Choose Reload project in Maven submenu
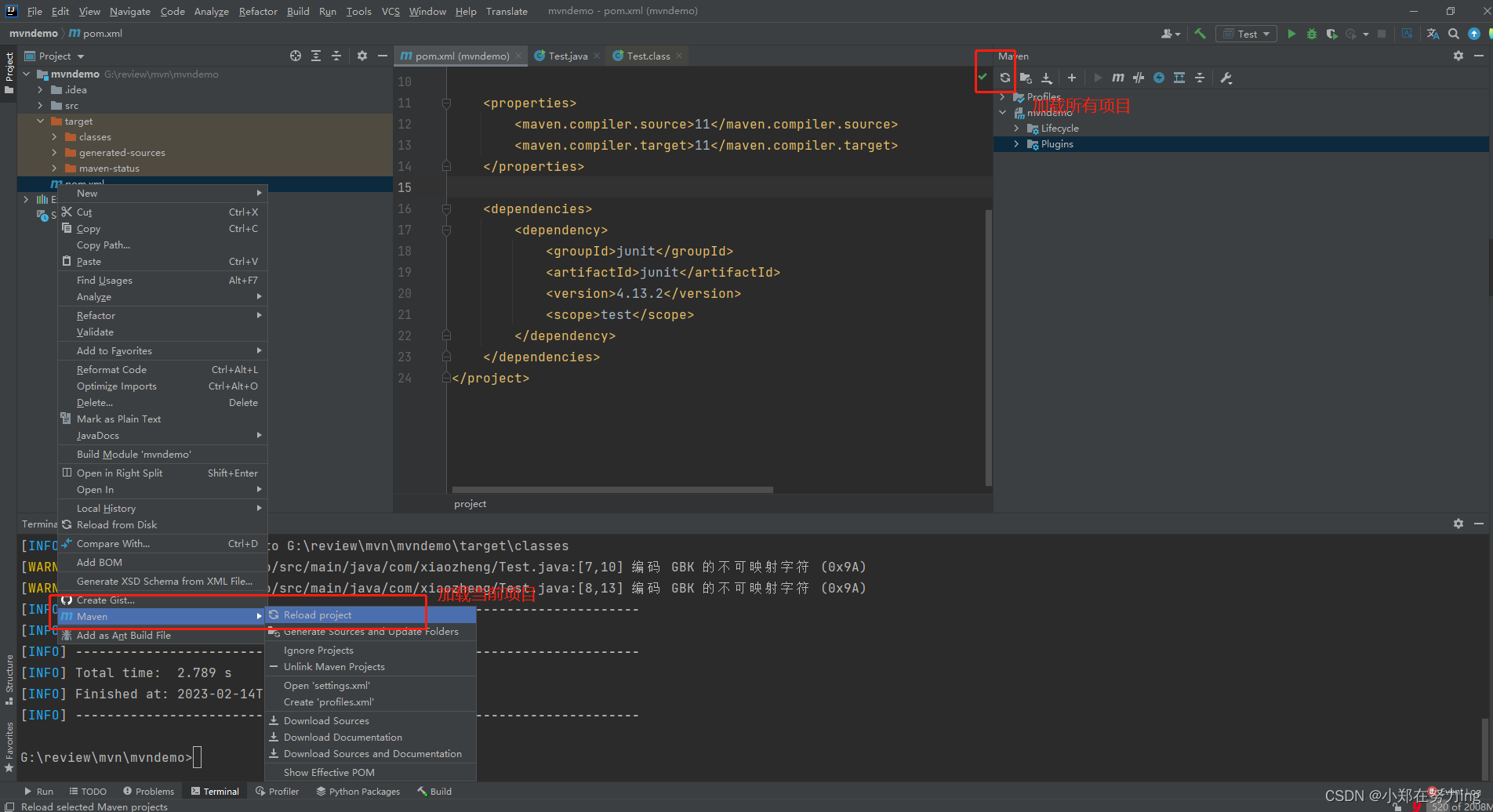The width and height of the screenshot is (1493, 812). click(371, 615)
